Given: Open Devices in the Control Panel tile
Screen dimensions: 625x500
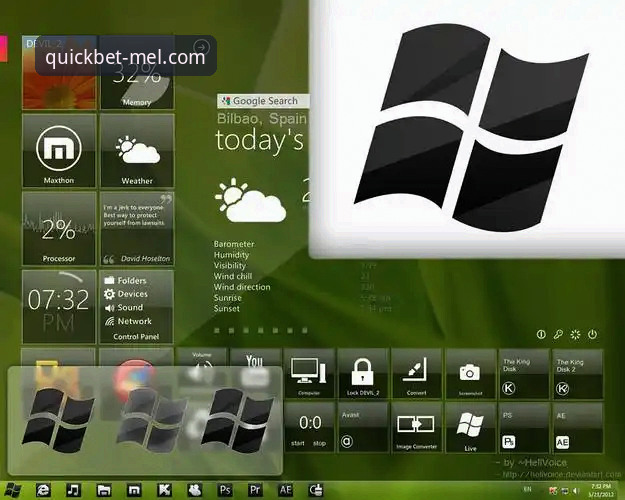Looking at the screenshot, I should [x=126, y=294].
